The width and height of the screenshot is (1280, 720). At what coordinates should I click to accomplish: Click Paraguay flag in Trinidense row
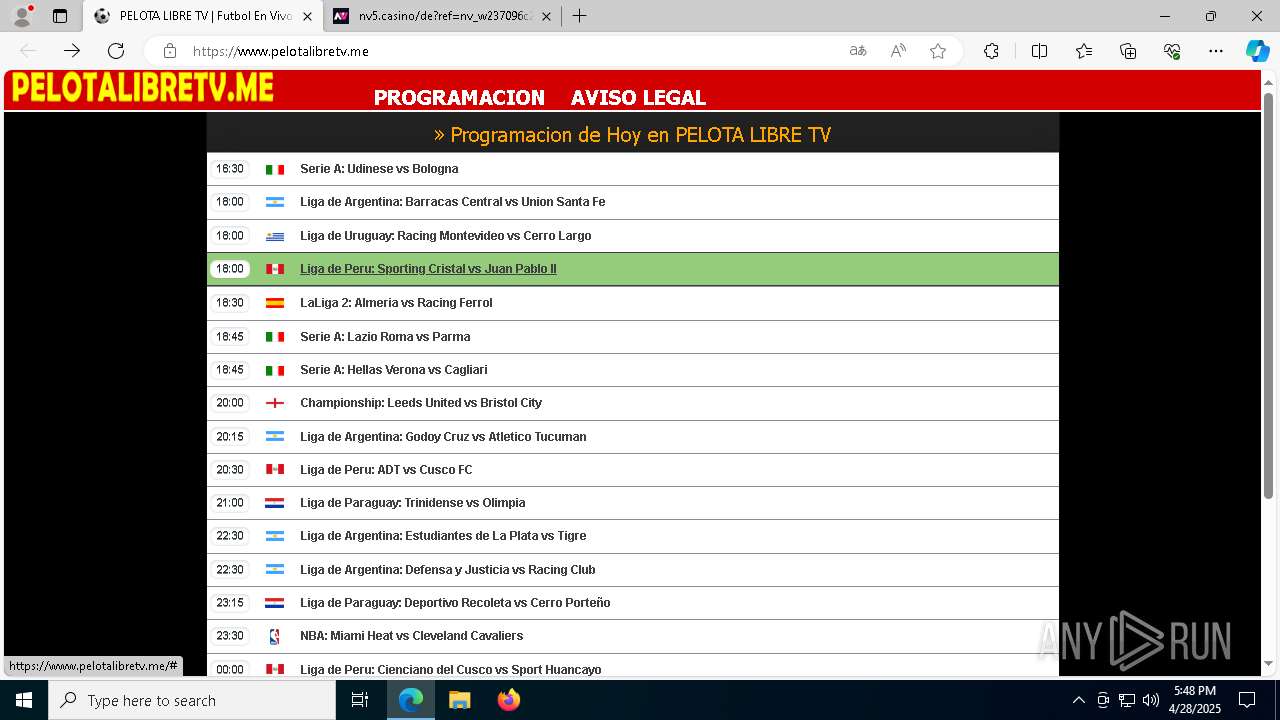(x=275, y=503)
